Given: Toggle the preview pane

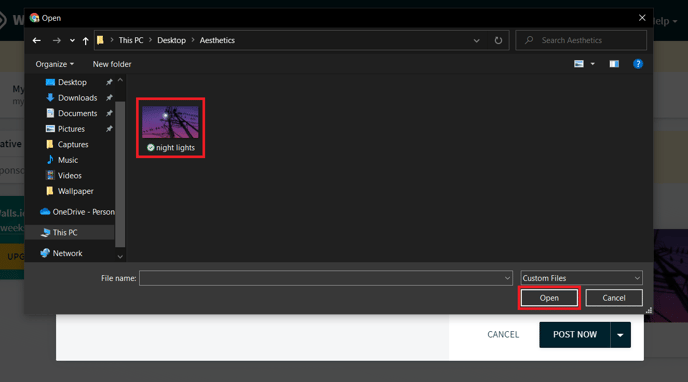Looking at the screenshot, I should point(614,64).
